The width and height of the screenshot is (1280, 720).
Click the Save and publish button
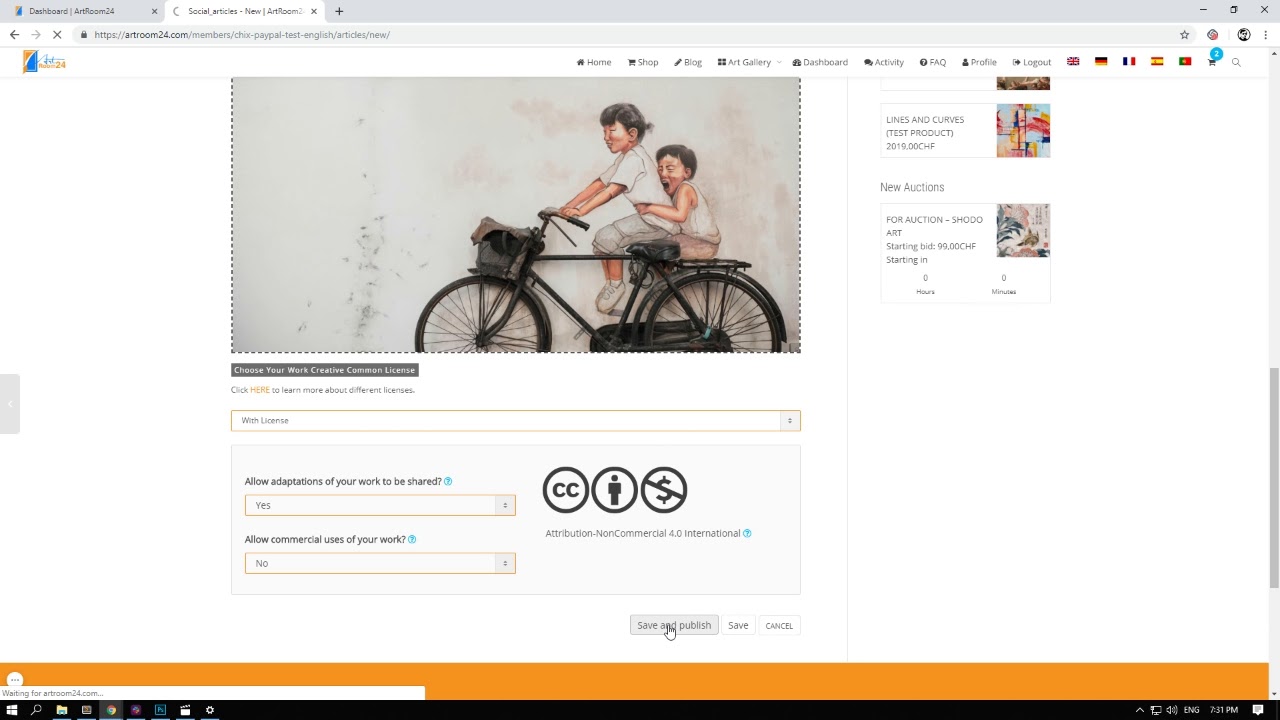[674, 625]
